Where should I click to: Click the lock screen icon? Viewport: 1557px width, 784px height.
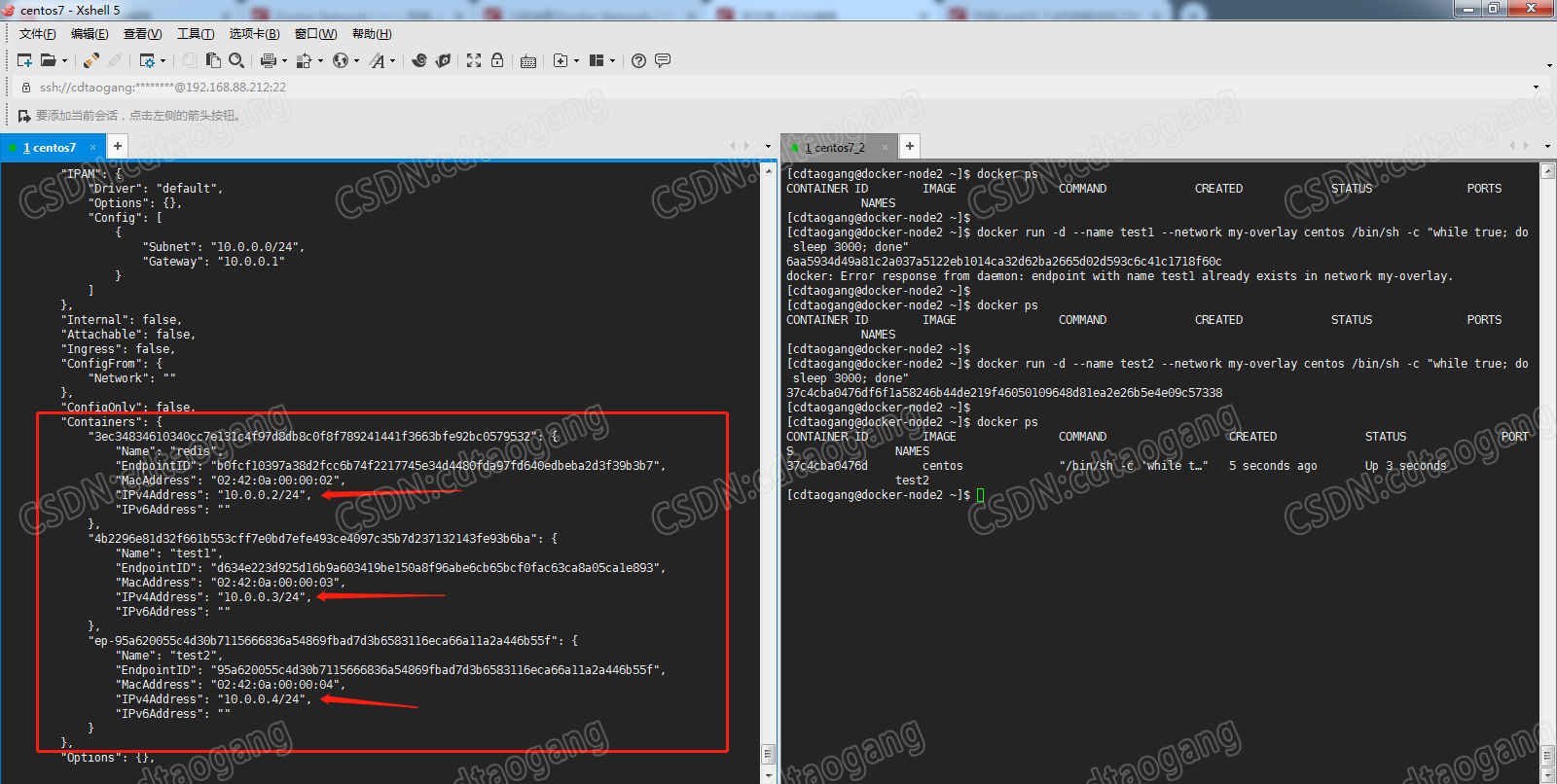pos(497,60)
